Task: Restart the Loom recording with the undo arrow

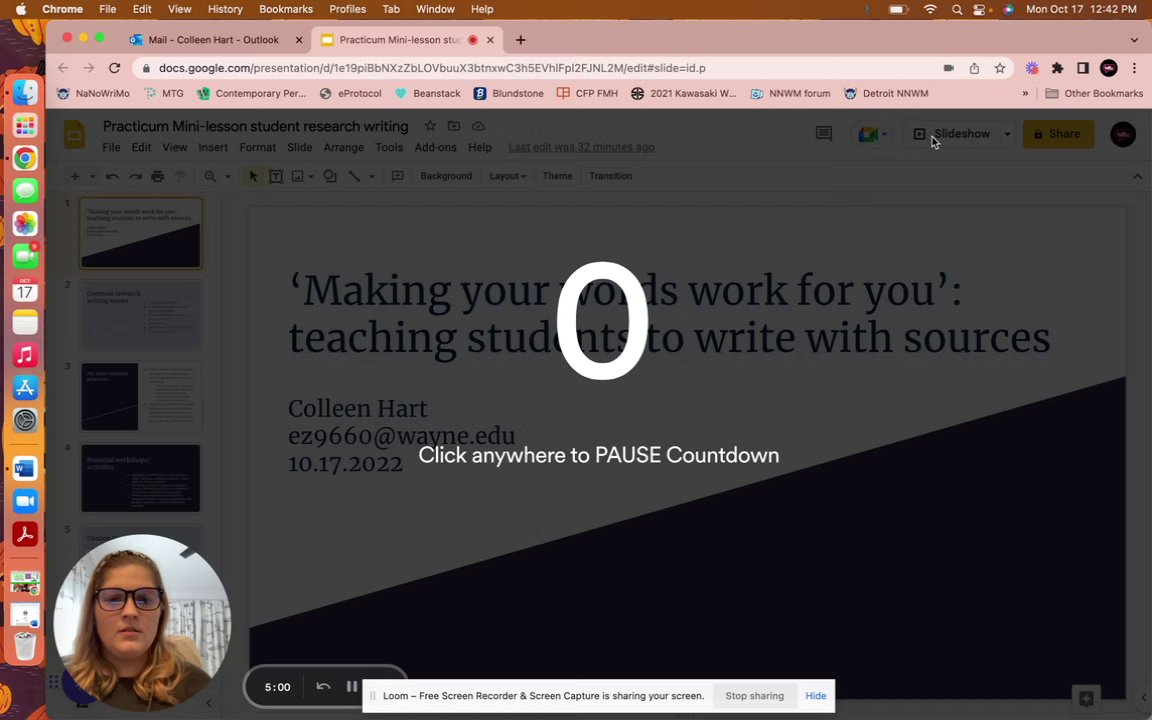Action: [323, 686]
